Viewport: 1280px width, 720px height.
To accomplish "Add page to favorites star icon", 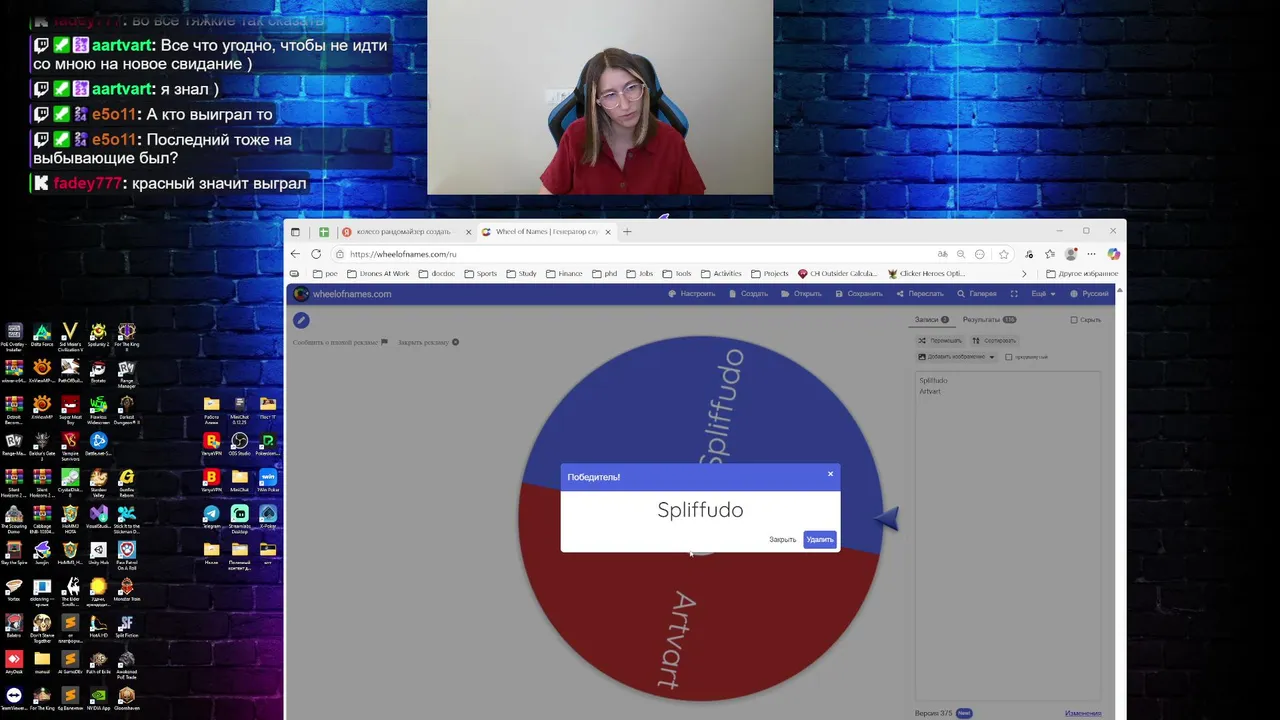I will (x=1003, y=254).
